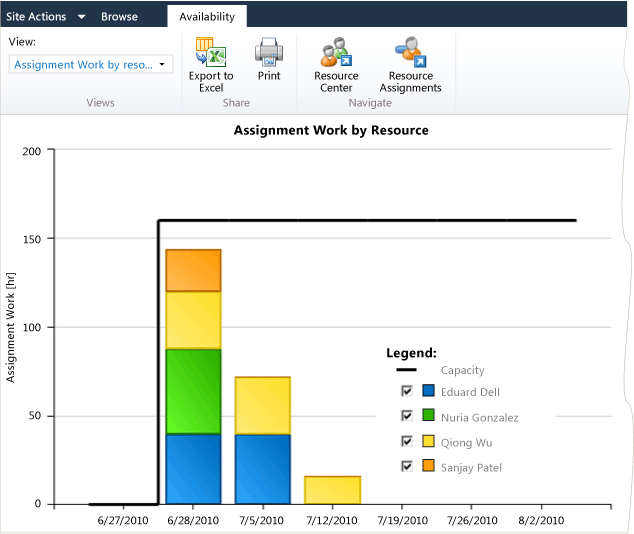
Task: Open the Assignment Work by resource combo box
Action: (x=91, y=64)
